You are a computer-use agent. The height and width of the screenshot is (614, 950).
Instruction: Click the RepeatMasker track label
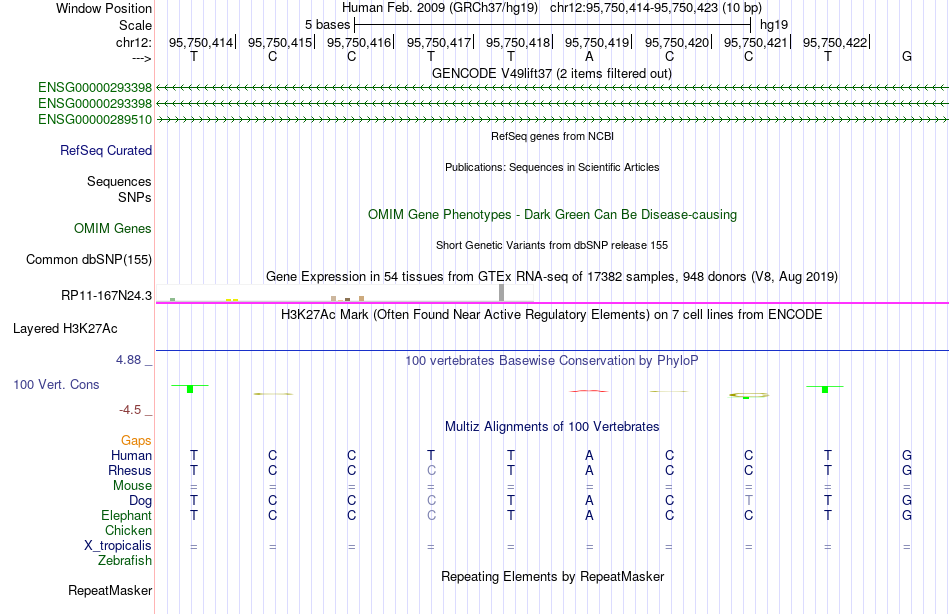coord(110,590)
